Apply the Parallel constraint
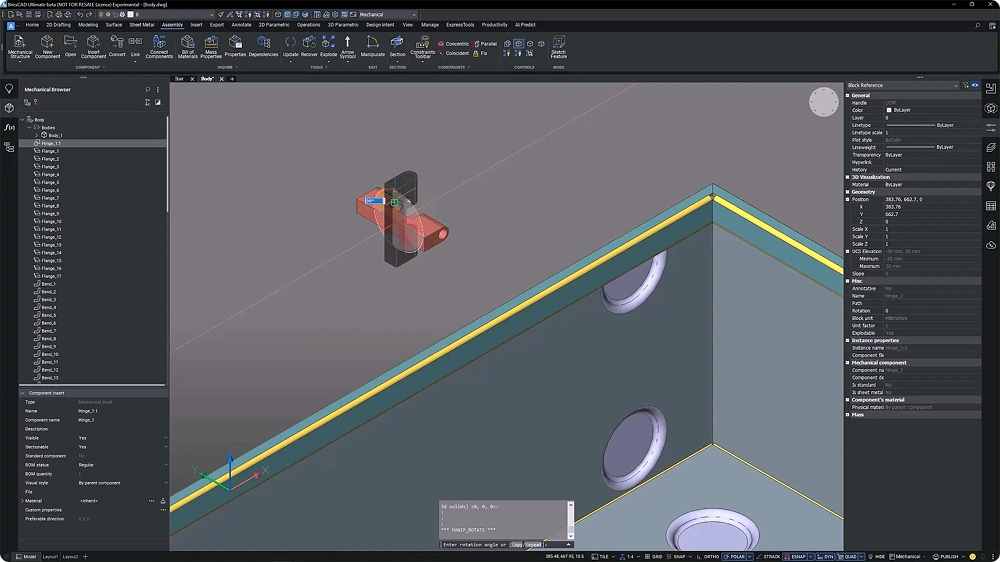The height and width of the screenshot is (562, 1000). pos(485,44)
